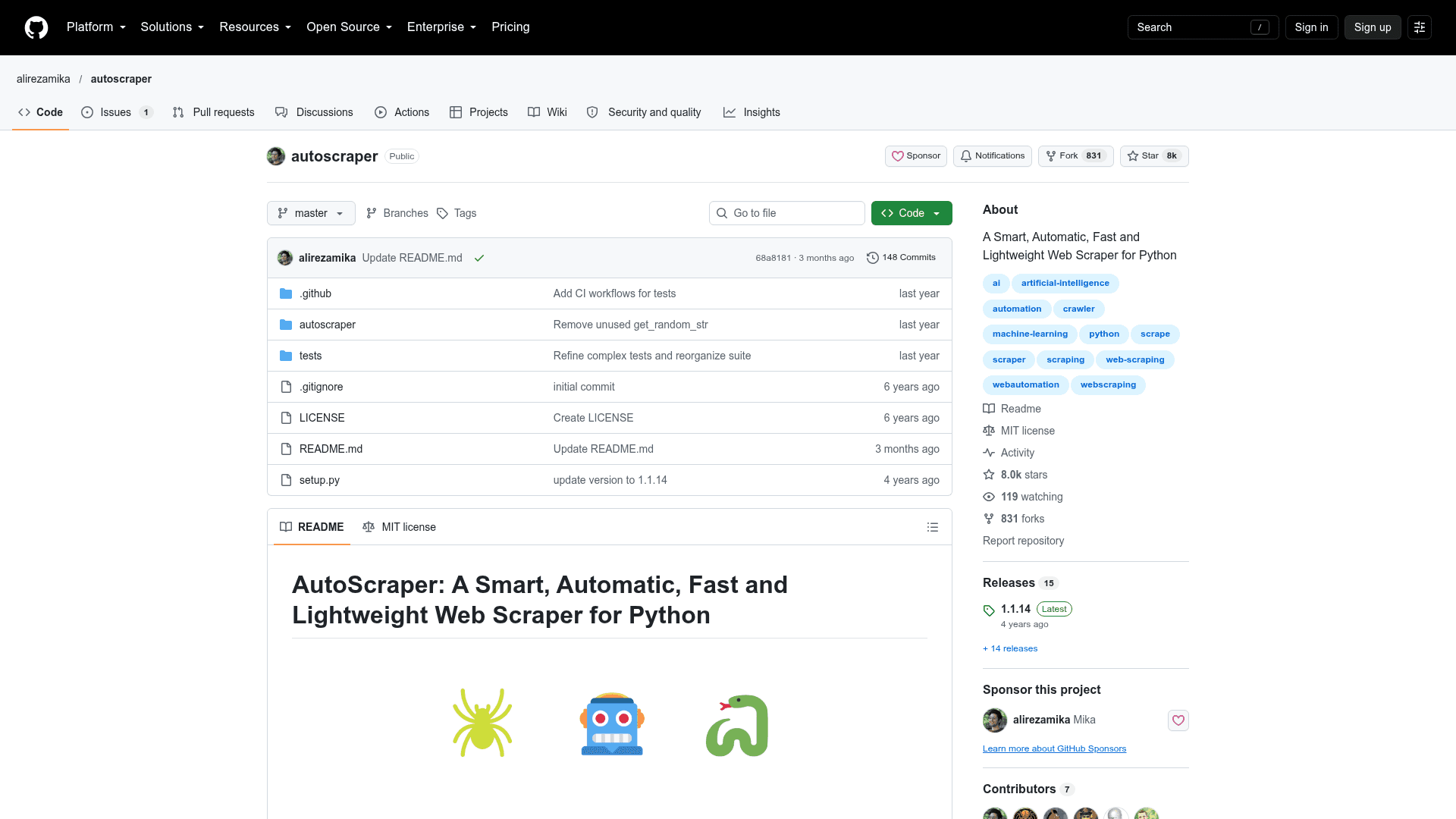The height and width of the screenshot is (819, 1456).
Task: Expand the Platform menu
Action: [x=96, y=27]
